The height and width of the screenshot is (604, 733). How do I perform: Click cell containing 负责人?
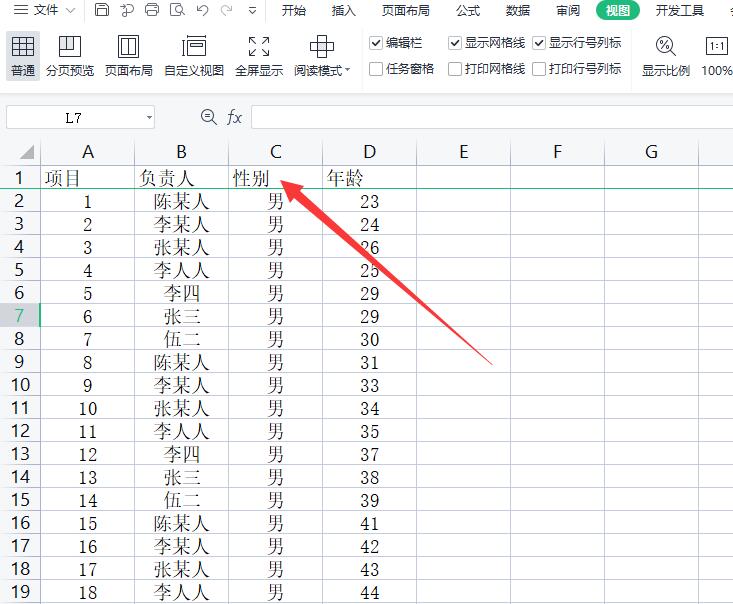point(181,178)
